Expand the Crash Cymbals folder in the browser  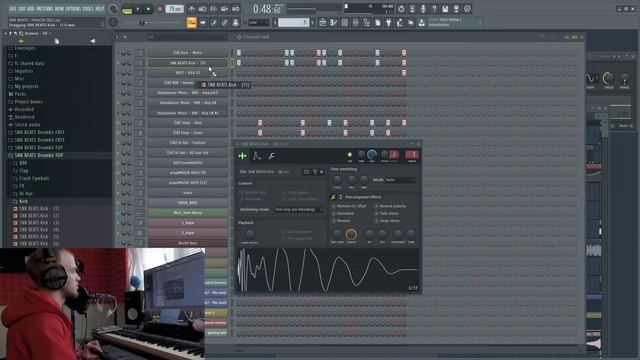click(x=34, y=178)
